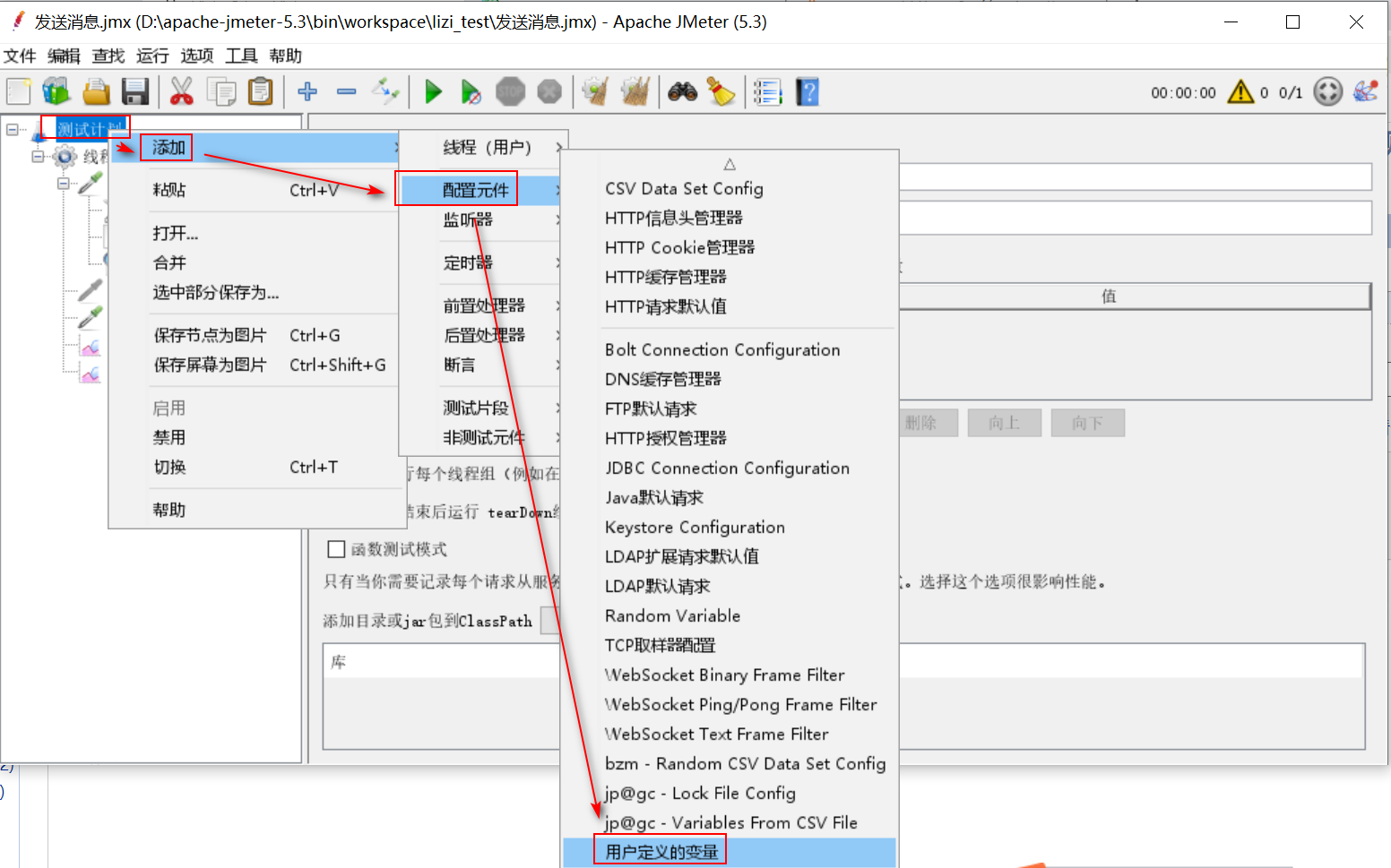Click the Help question mark icon
The image size is (1391, 868).
click(x=808, y=91)
